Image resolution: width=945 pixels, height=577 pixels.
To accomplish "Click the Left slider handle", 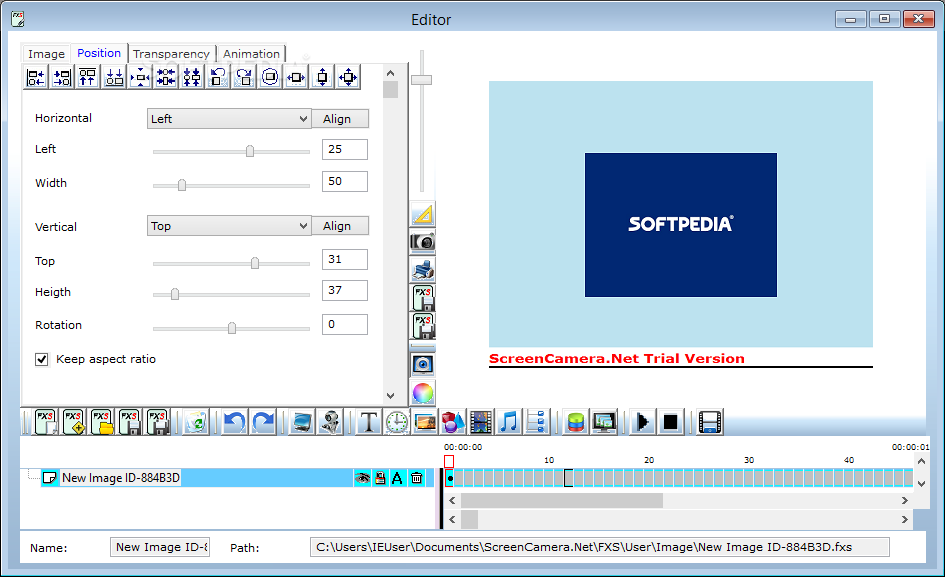I will coord(250,151).
